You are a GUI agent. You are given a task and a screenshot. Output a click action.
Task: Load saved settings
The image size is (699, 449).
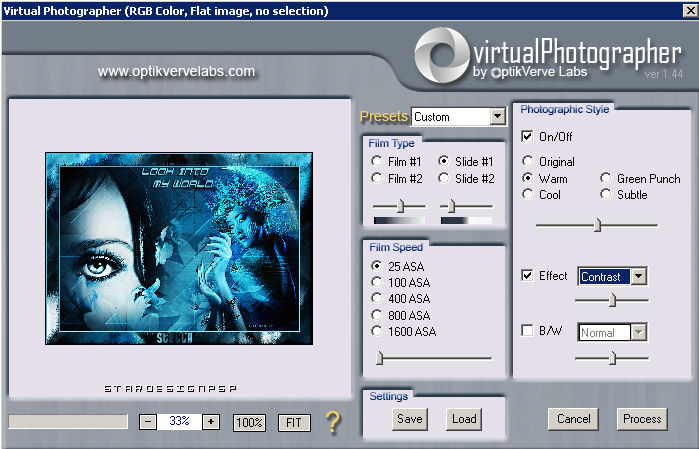coord(464,419)
